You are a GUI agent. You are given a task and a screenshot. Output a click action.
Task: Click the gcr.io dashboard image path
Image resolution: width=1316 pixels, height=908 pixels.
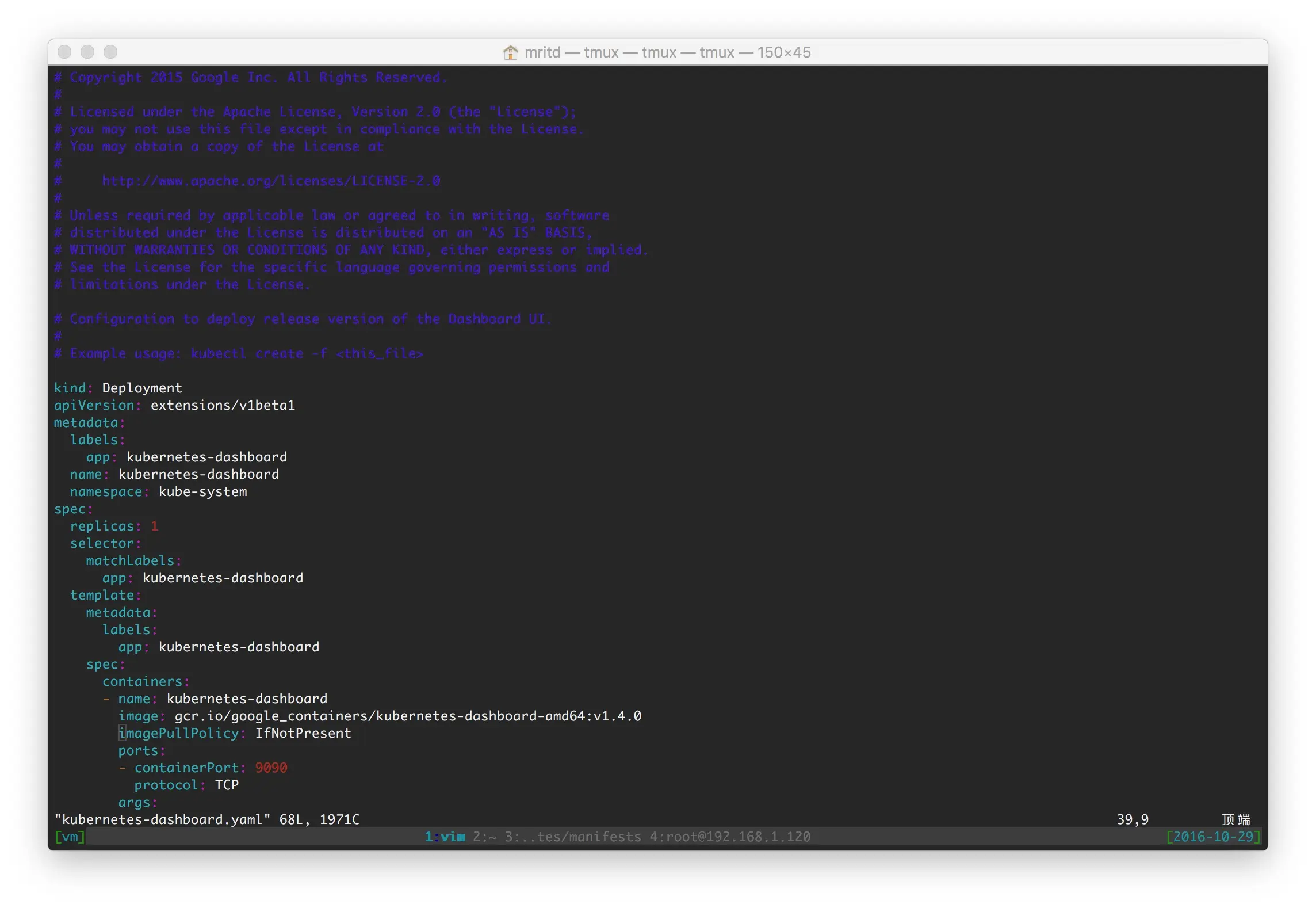[x=408, y=716]
